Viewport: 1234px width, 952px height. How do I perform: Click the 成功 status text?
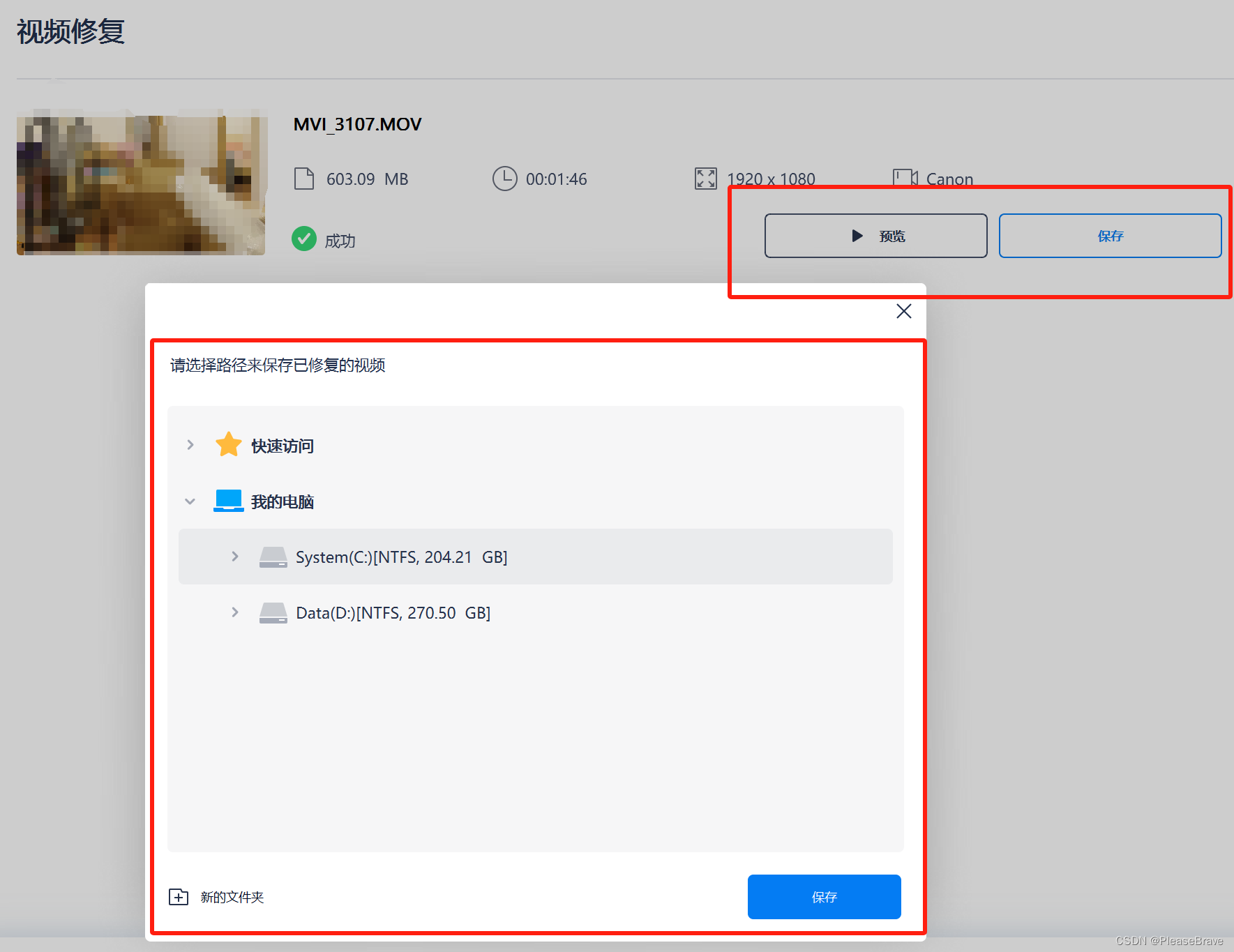tap(340, 241)
